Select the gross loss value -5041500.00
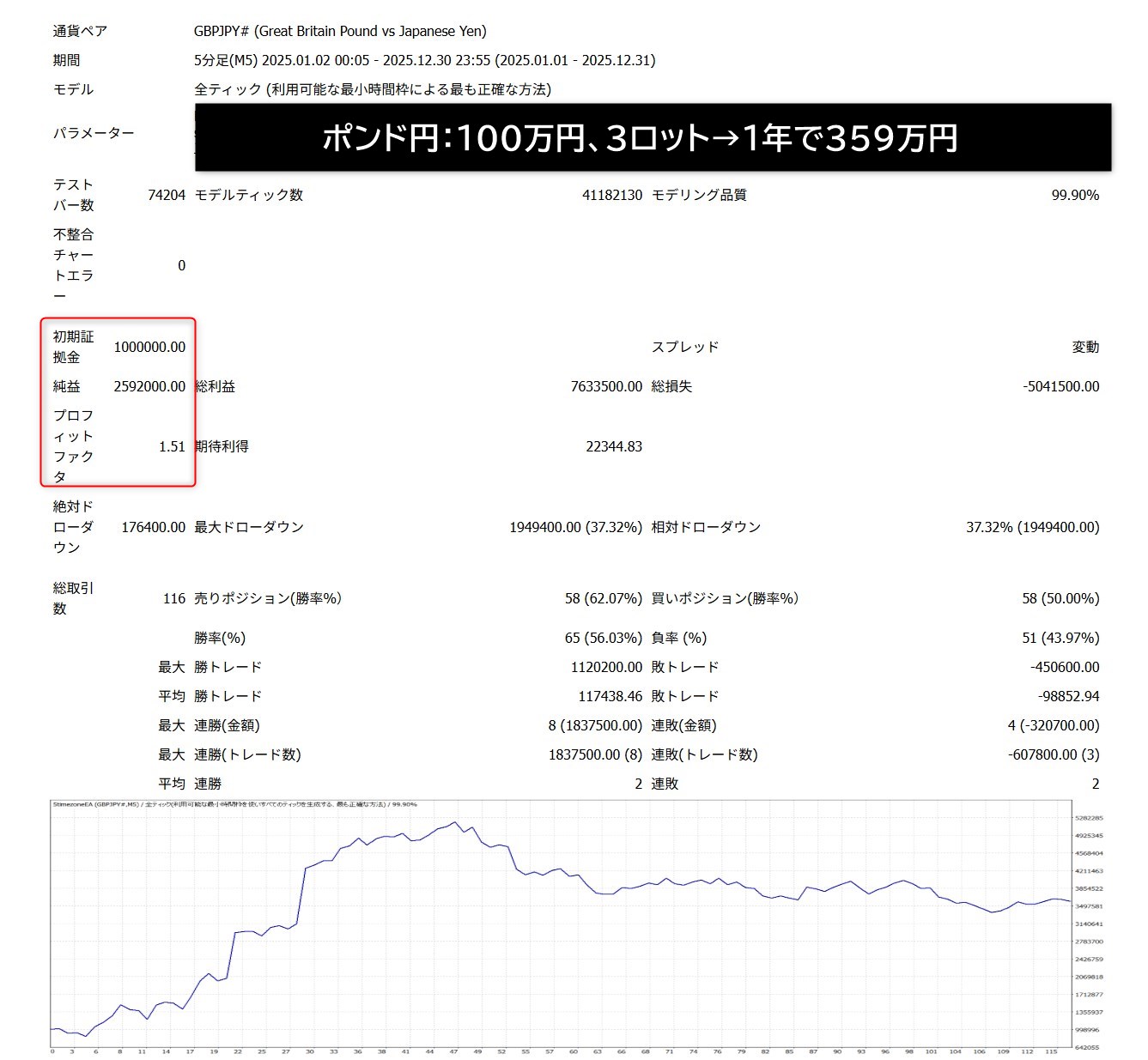The height and width of the screenshot is (1060, 1148). (1060, 386)
